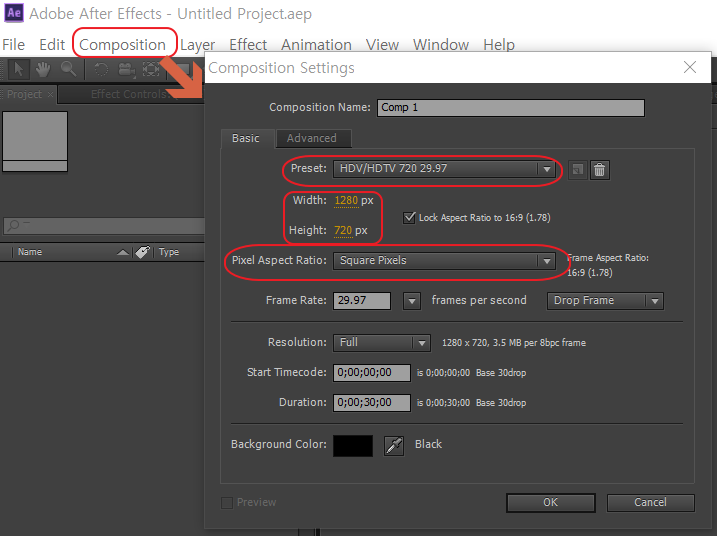Click the Project panel search field

click(104, 225)
